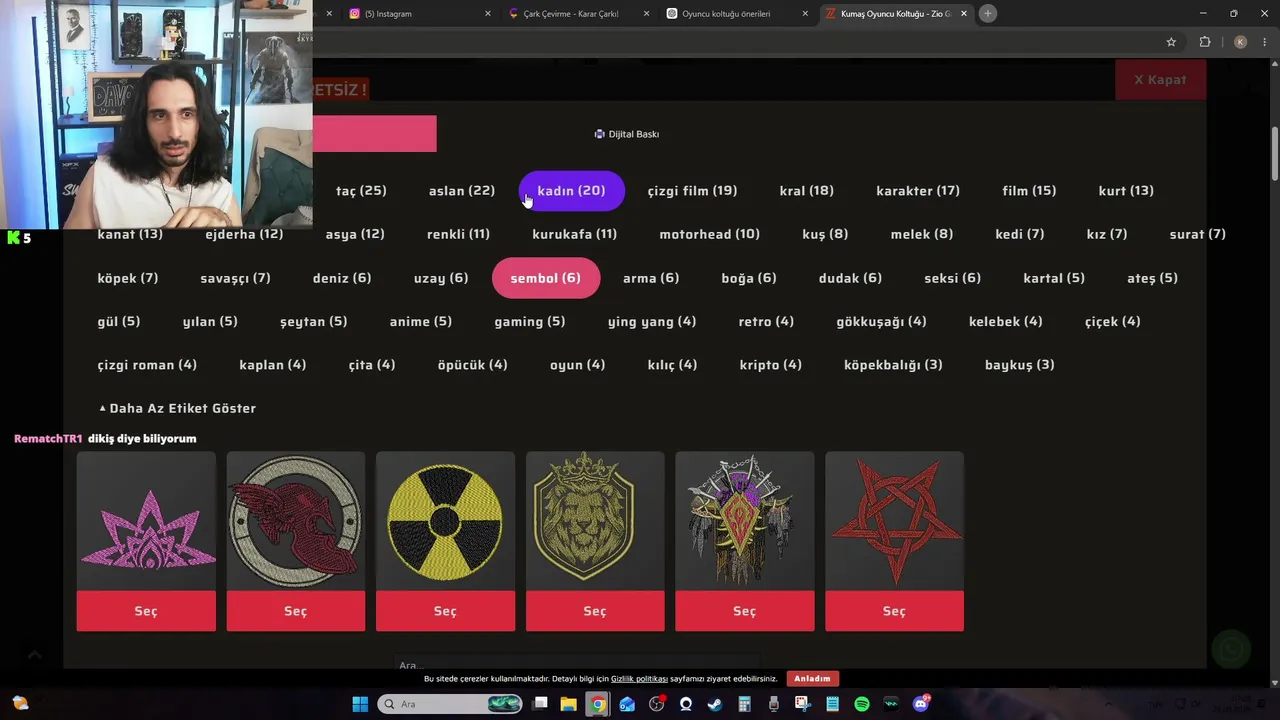Pick the kral (18) tag
1280x720 pixels.
(806, 191)
